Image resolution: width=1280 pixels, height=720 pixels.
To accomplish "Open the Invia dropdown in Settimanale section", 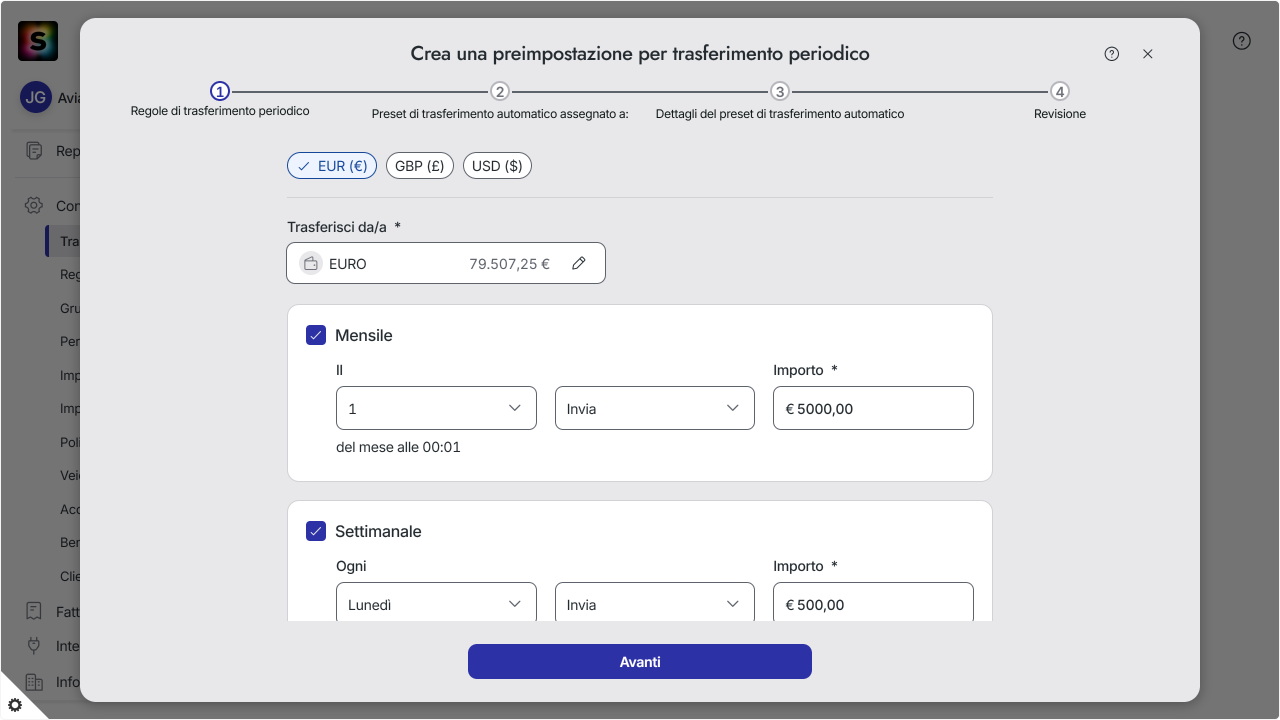I will (x=655, y=603).
